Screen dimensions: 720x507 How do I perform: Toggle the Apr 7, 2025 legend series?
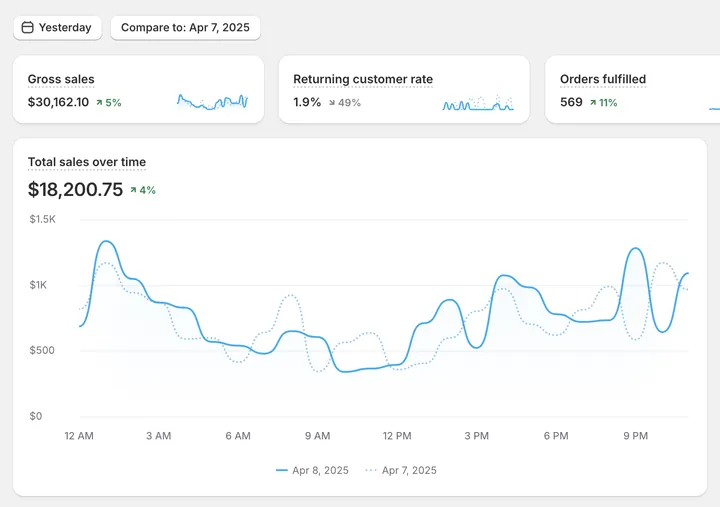tap(401, 470)
